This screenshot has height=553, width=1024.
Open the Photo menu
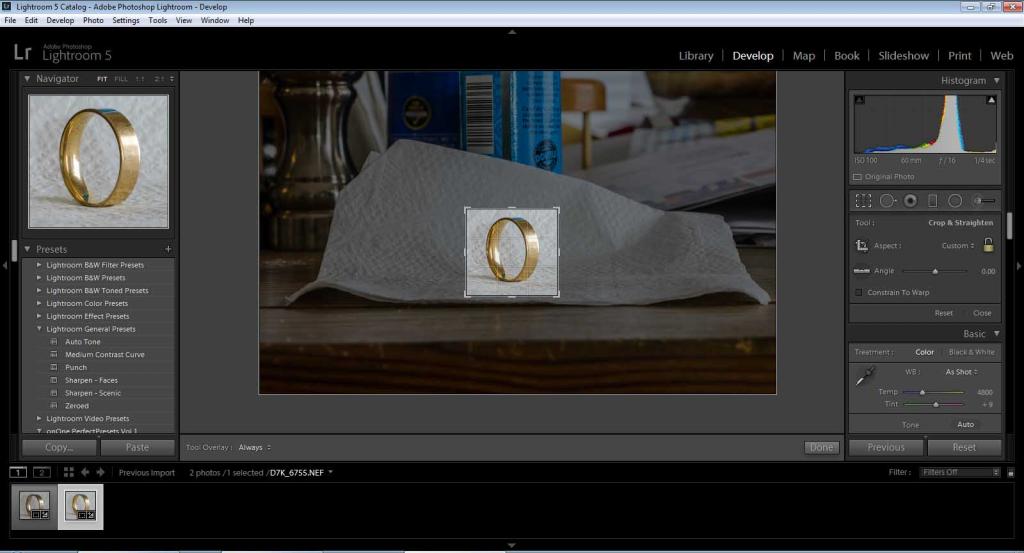(93, 20)
